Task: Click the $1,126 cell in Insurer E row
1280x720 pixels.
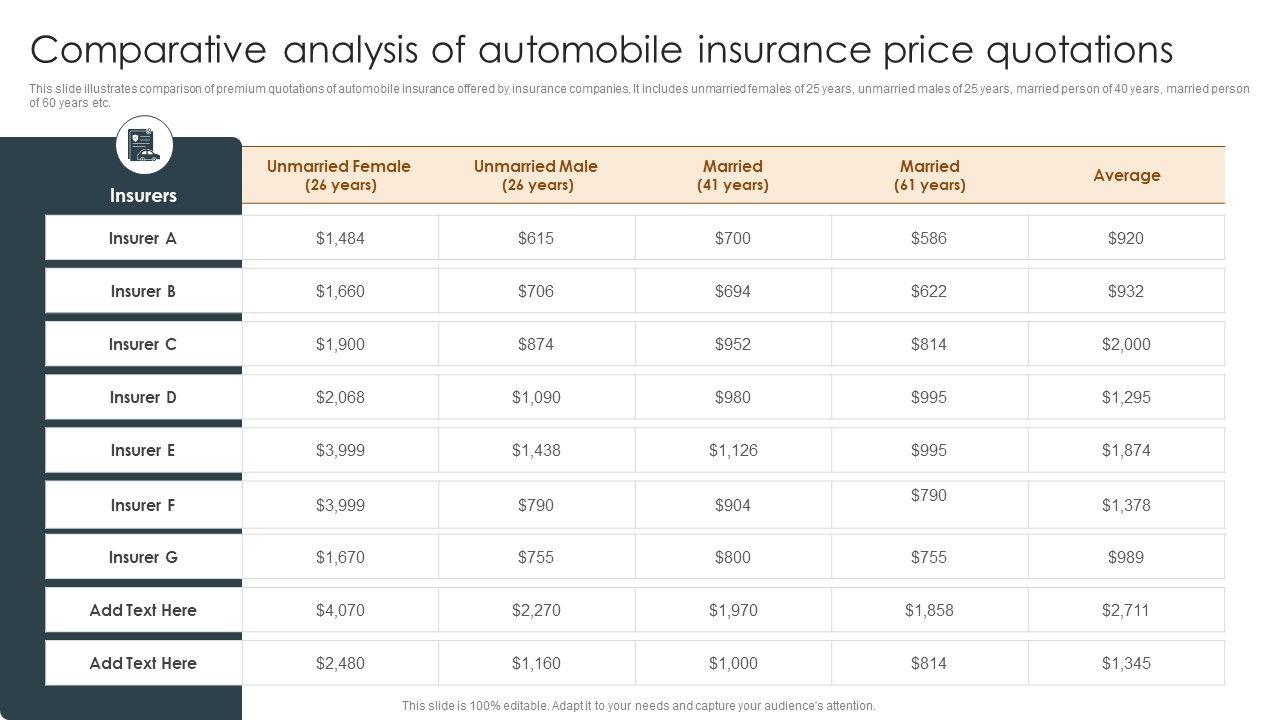Action: 733,450
